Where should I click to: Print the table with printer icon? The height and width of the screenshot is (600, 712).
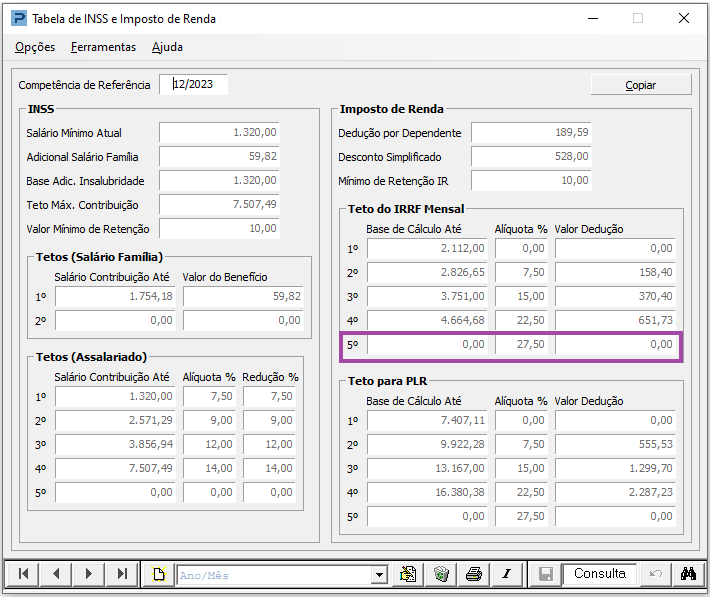[x=474, y=574]
